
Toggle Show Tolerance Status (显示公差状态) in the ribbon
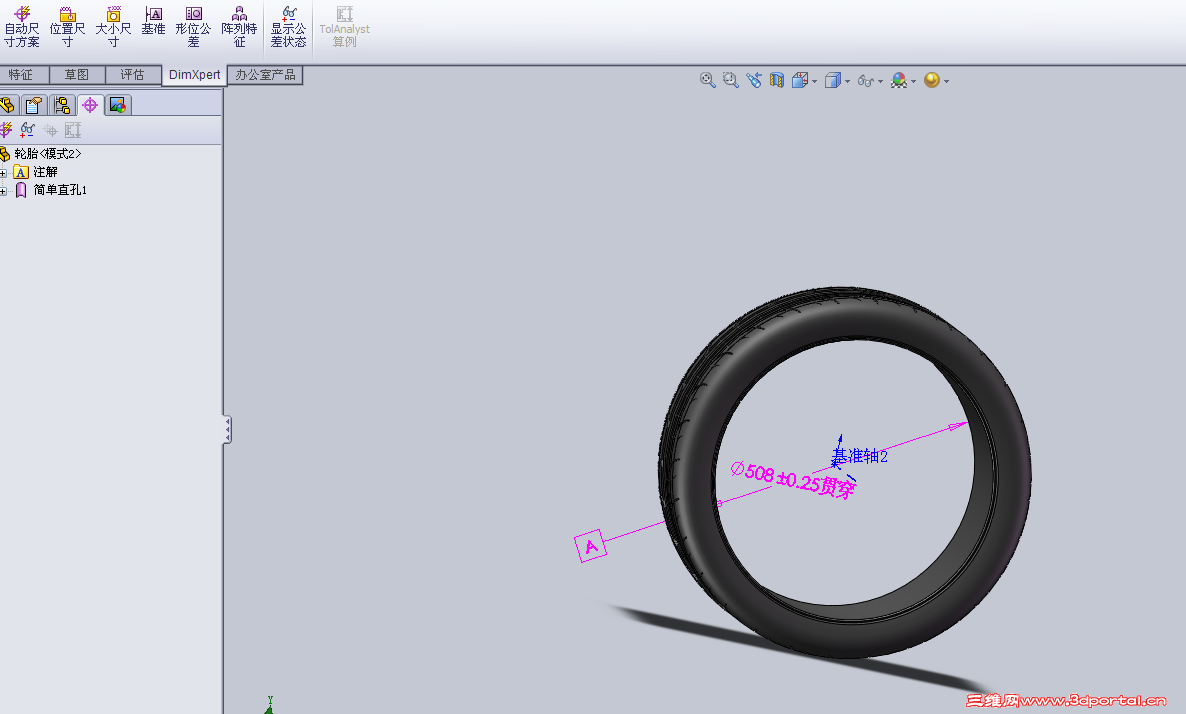tap(289, 26)
